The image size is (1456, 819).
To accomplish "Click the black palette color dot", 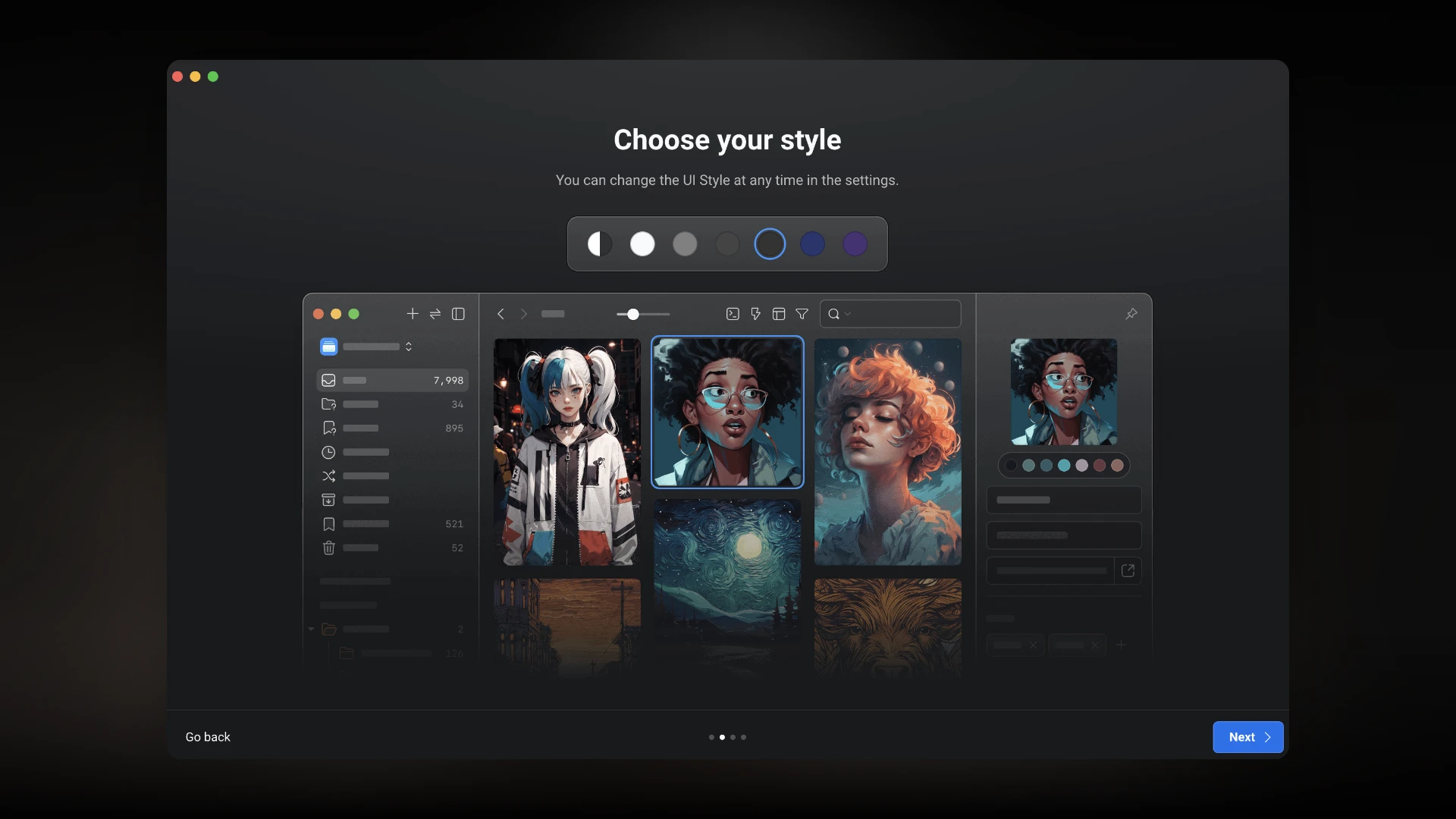I will coord(1011,466).
